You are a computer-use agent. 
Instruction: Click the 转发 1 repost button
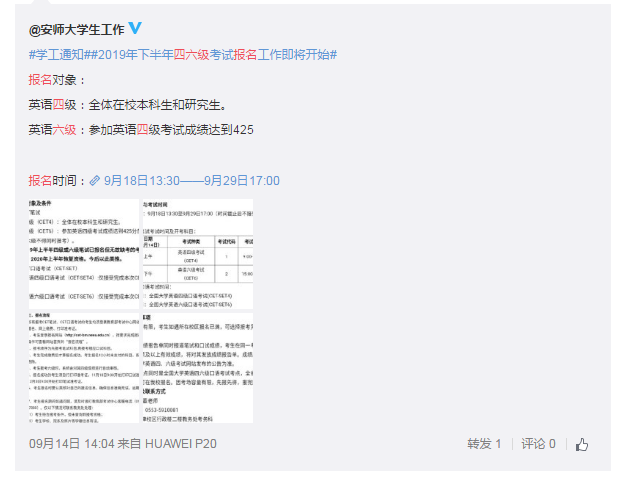tap(484, 444)
